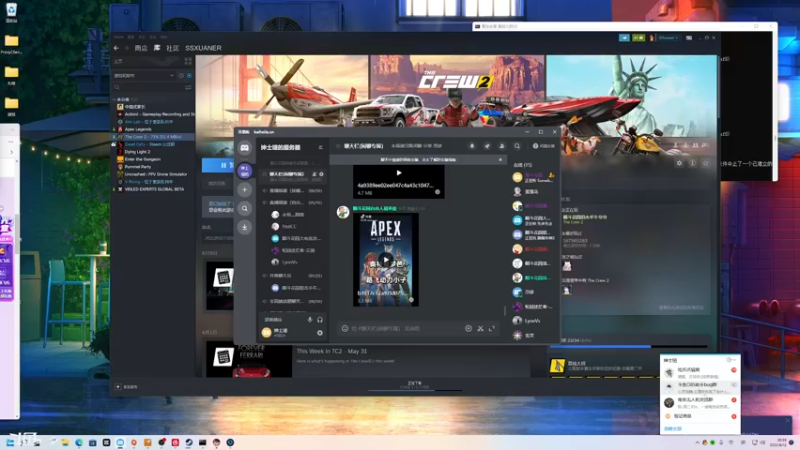800x450 pixels.
Task: Play the Apex Legends video in chat
Action: pyautogui.click(x=386, y=260)
